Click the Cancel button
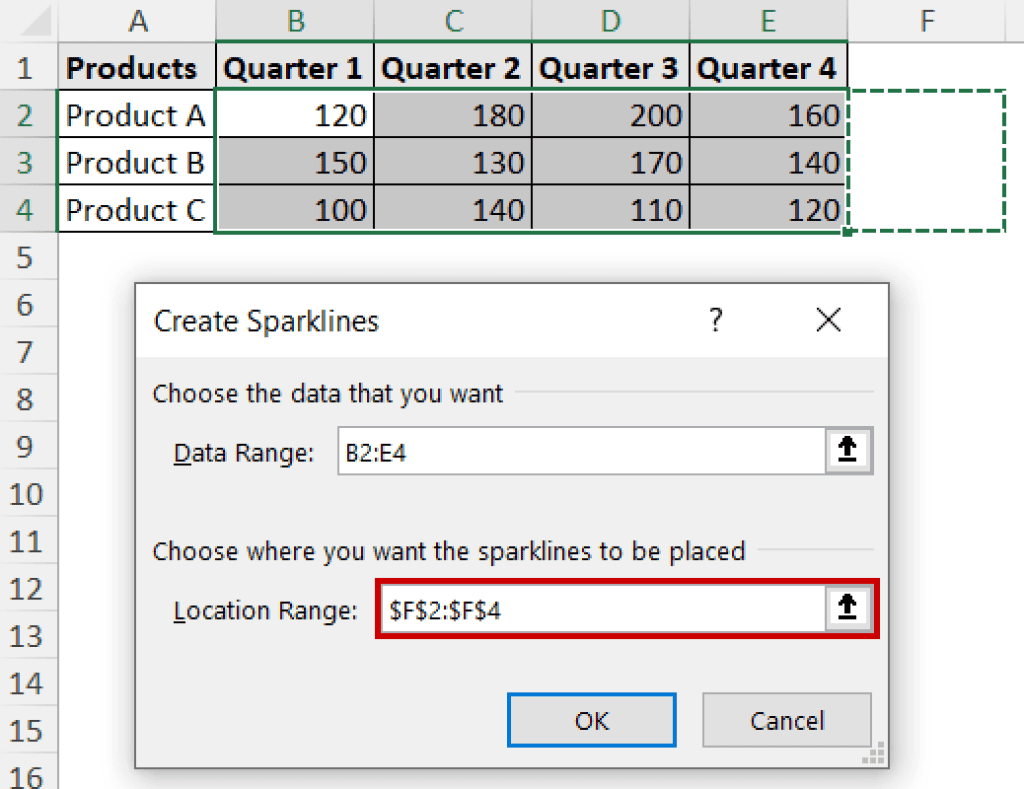This screenshot has width=1024, height=789. (x=786, y=720)
